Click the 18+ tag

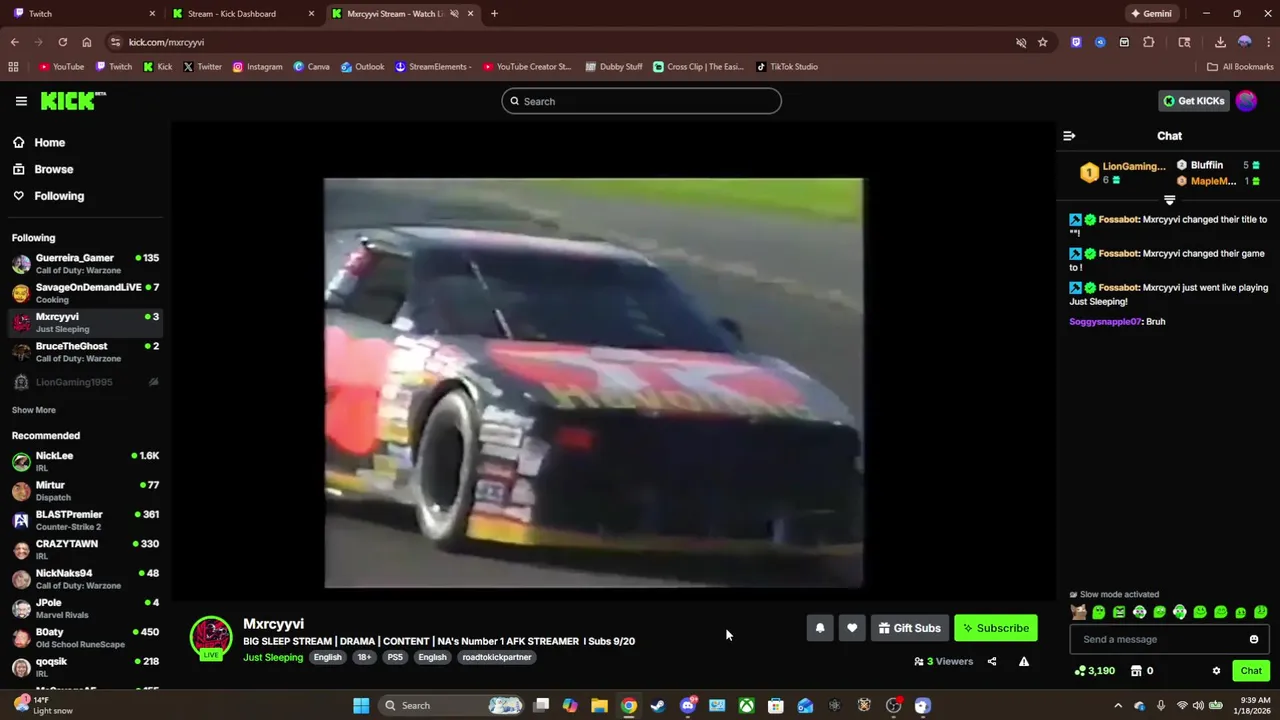[364, 657]
